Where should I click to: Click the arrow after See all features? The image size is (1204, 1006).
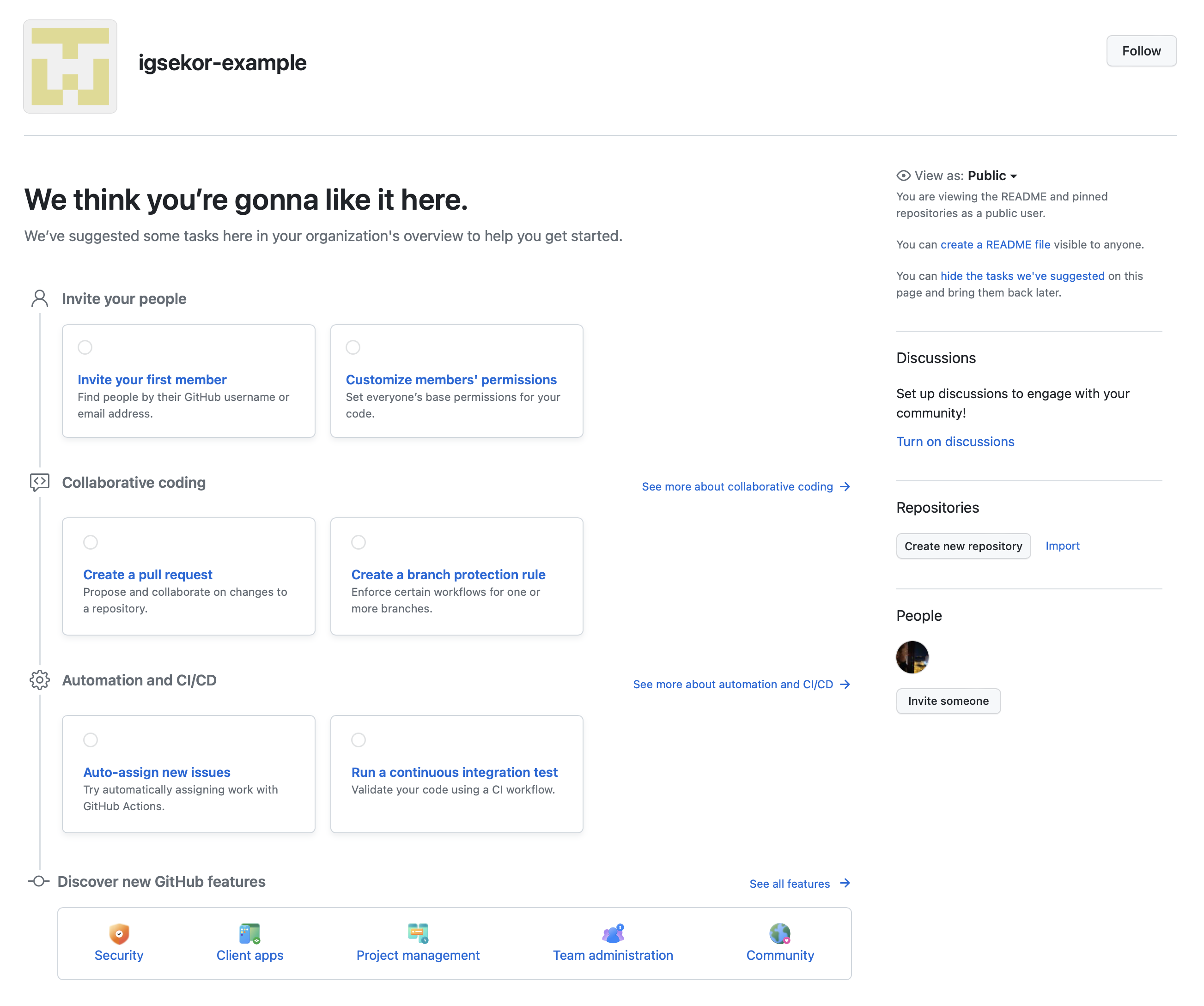845,883
